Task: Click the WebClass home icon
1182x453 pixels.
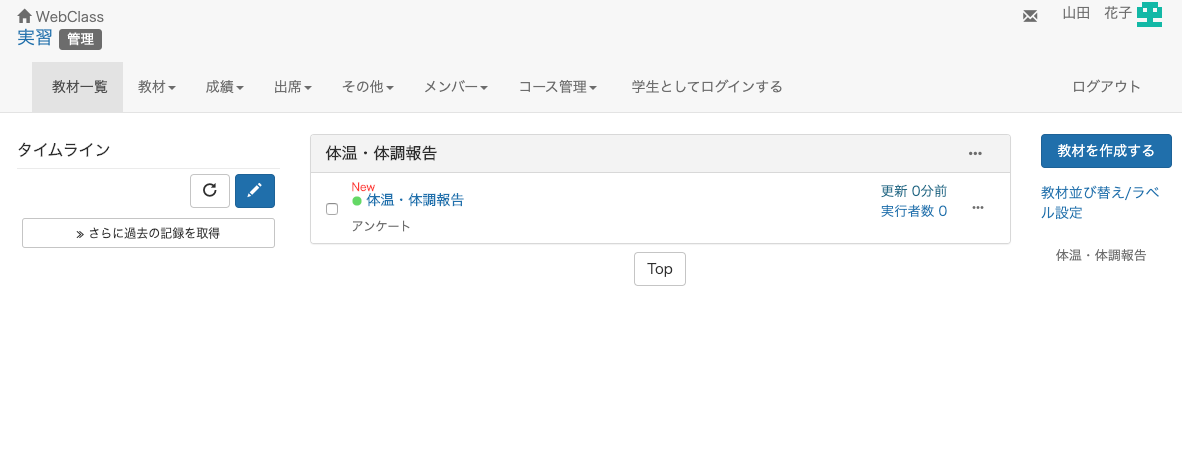Action: pos(24,16)
